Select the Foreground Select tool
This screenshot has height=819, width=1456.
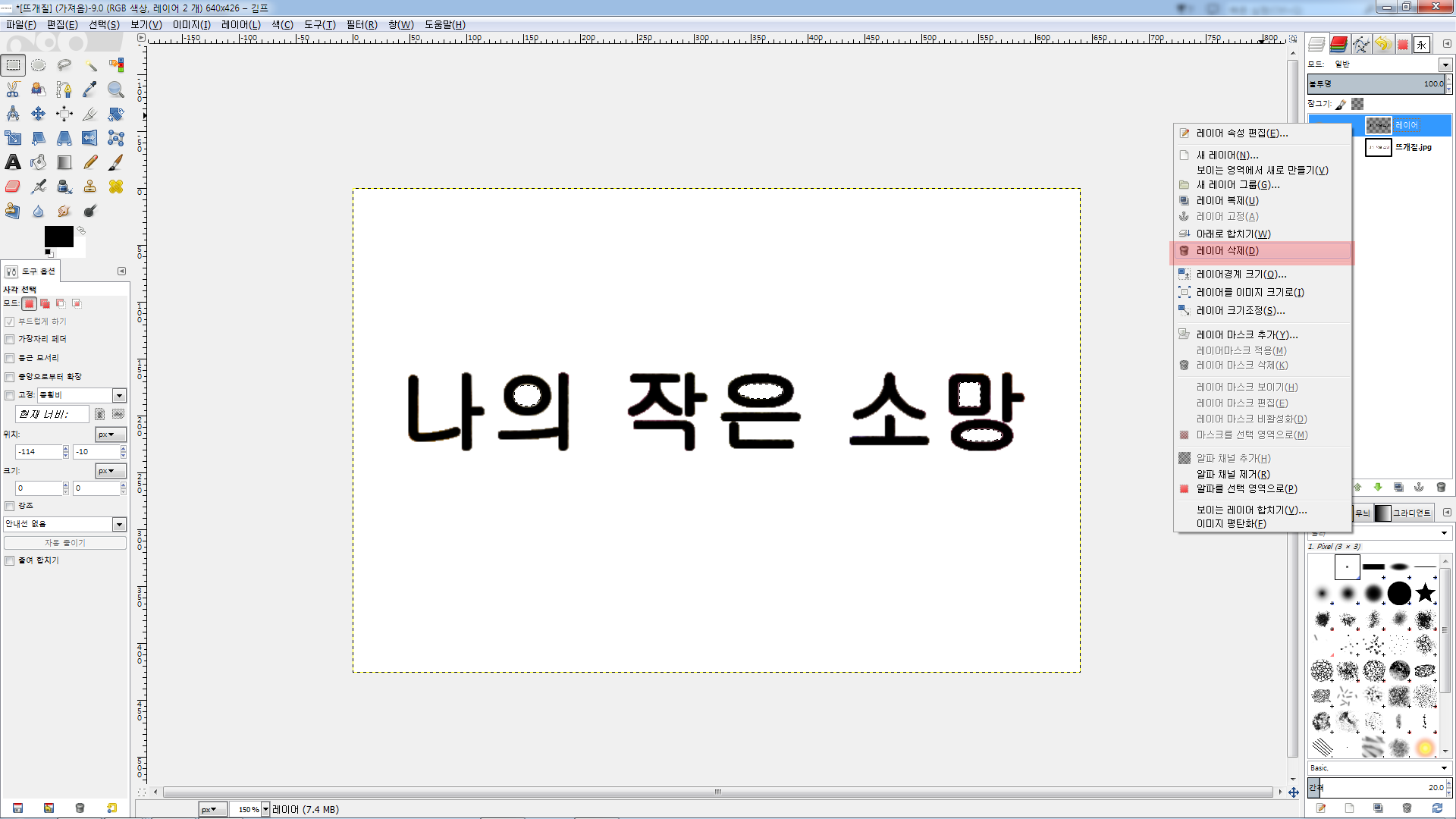tap(39, 89)
